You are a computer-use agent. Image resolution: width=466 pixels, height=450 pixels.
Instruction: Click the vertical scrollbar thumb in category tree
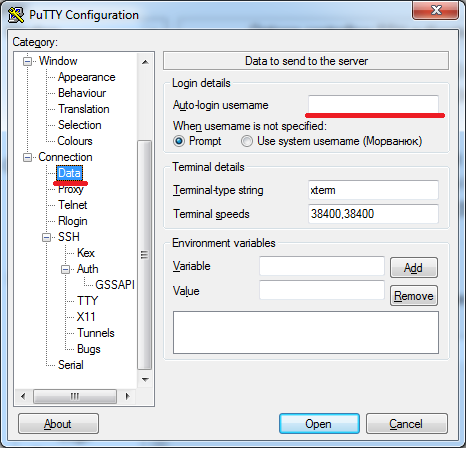[145, 255]
